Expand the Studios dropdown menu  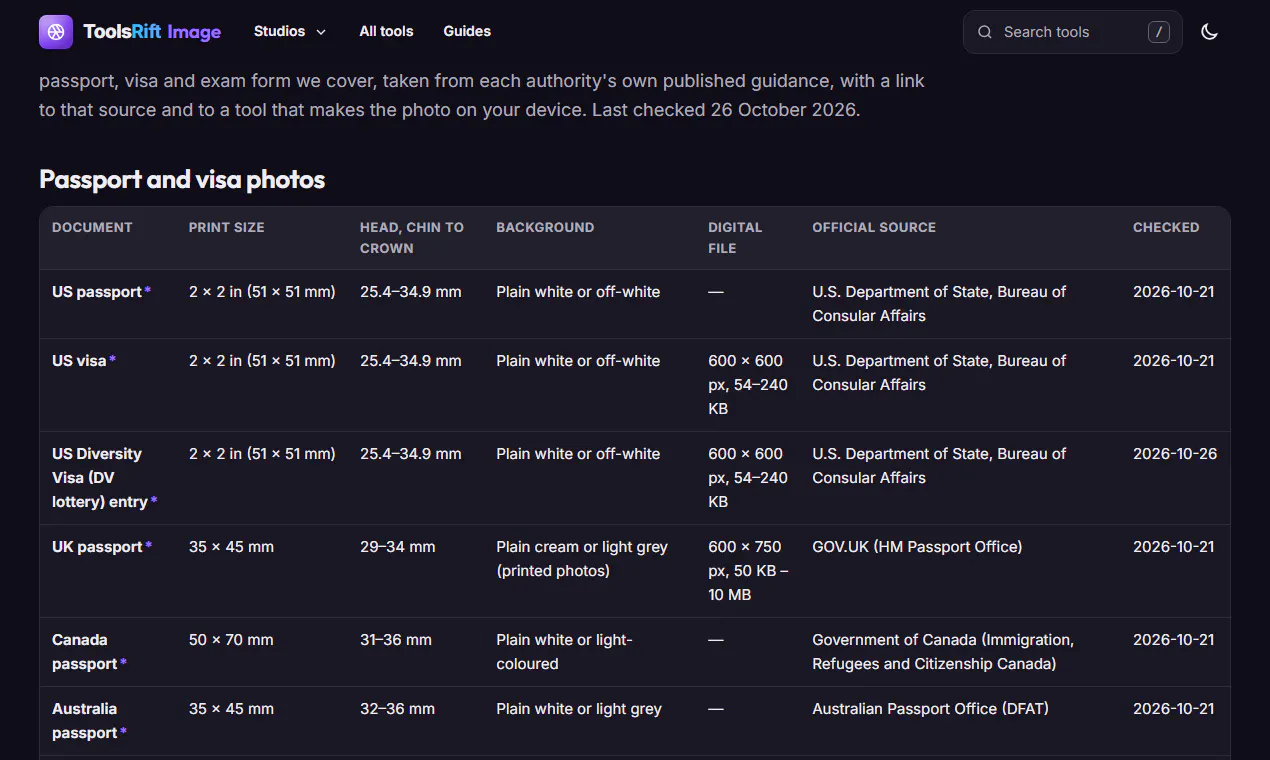point(290,31)
